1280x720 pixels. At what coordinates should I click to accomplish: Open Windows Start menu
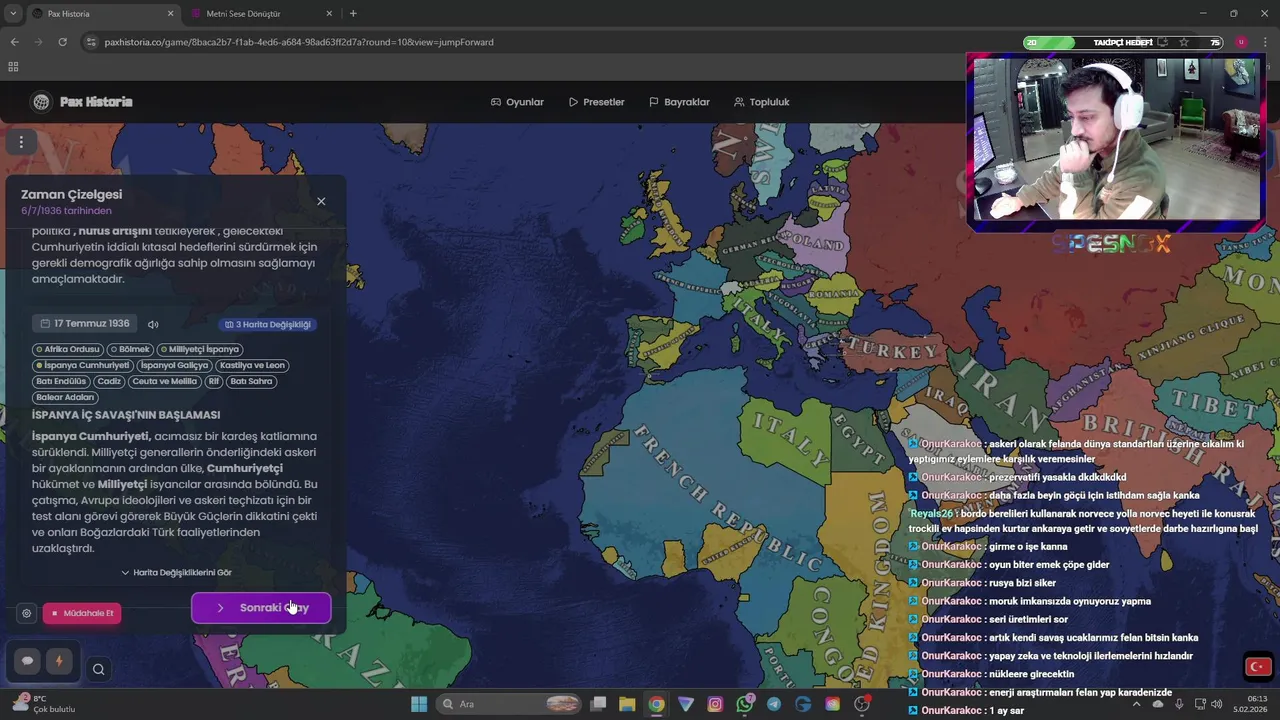point(419,704)
